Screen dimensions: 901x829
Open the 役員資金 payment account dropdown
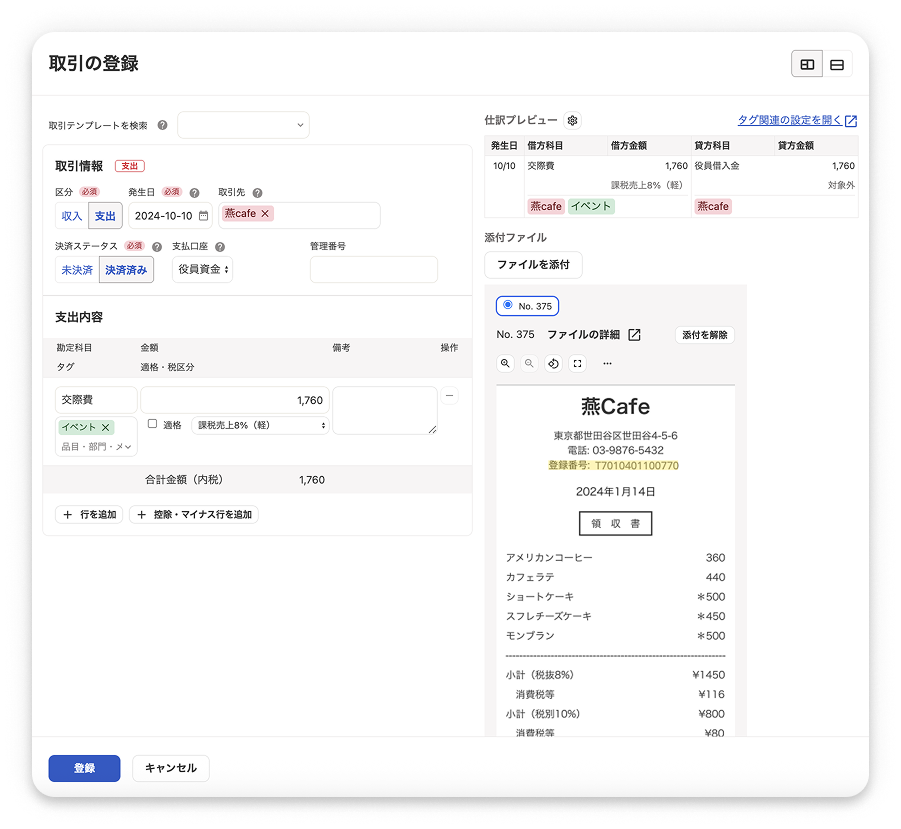pyautogui.click(x=202, y=269)
